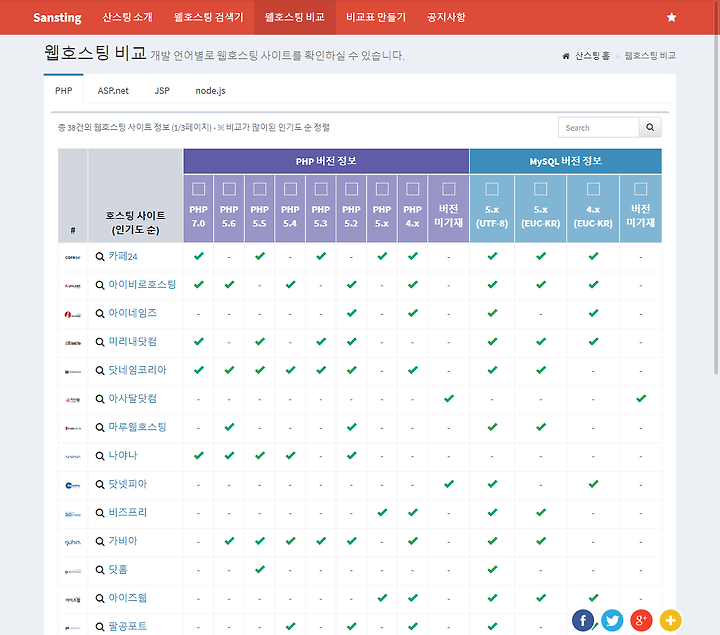Switch to the JSP tab
Screen dimensions: 720x635
click(162, 90)
